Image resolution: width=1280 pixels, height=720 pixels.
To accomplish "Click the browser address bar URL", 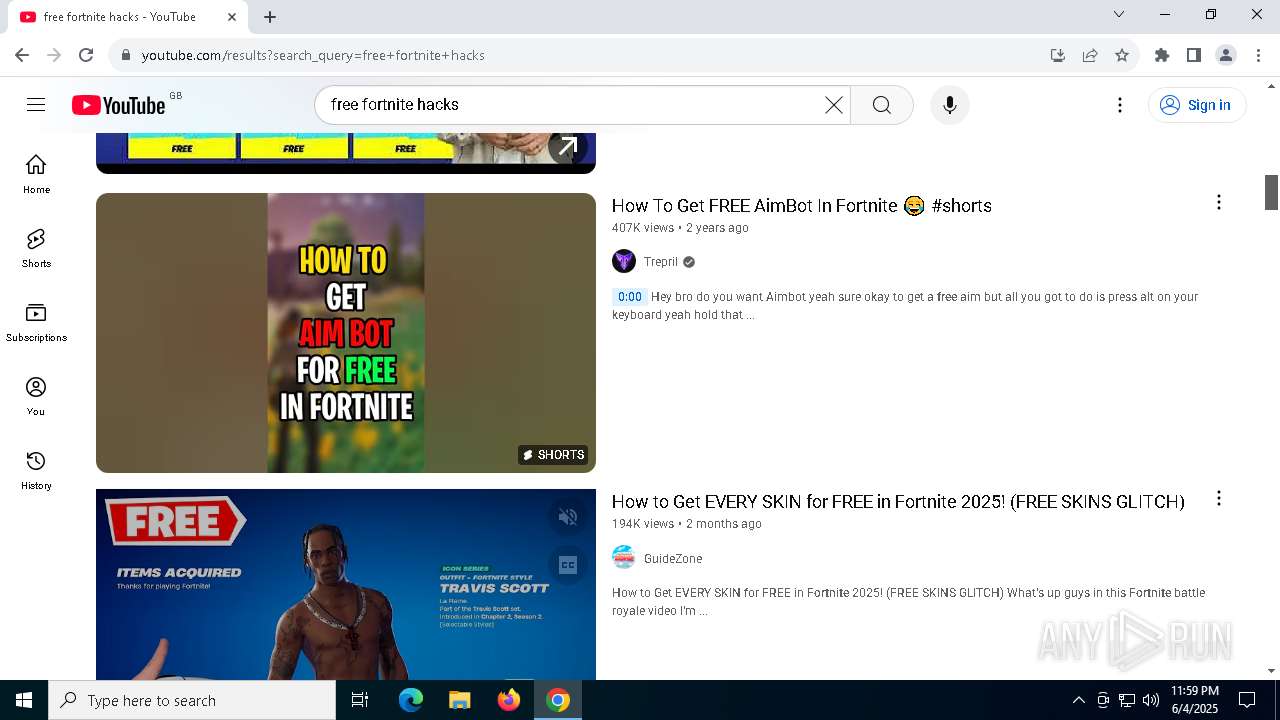I will pos(313,55).
